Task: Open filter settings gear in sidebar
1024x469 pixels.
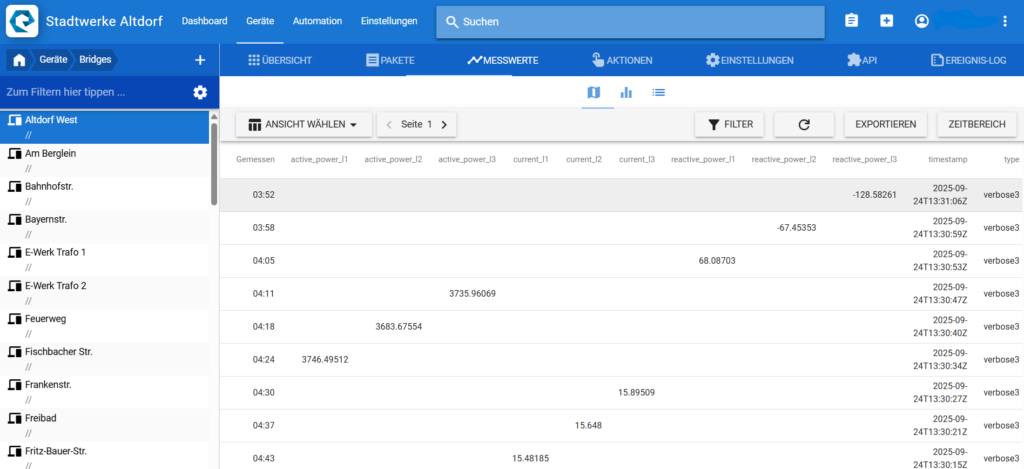Action: click(200, 92)
